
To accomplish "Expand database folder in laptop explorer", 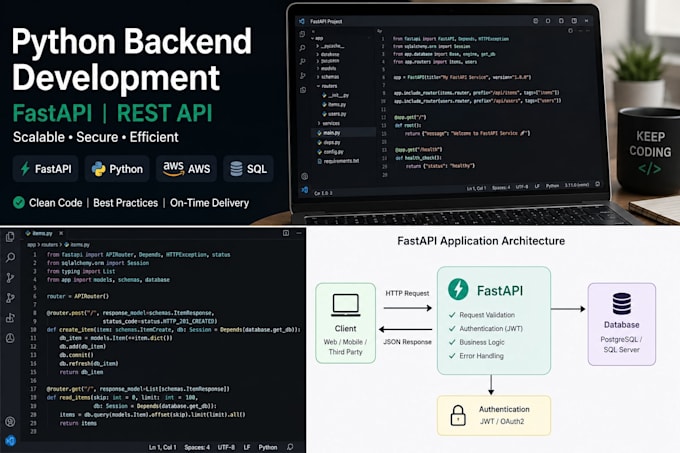I will [x=328, y=54].
